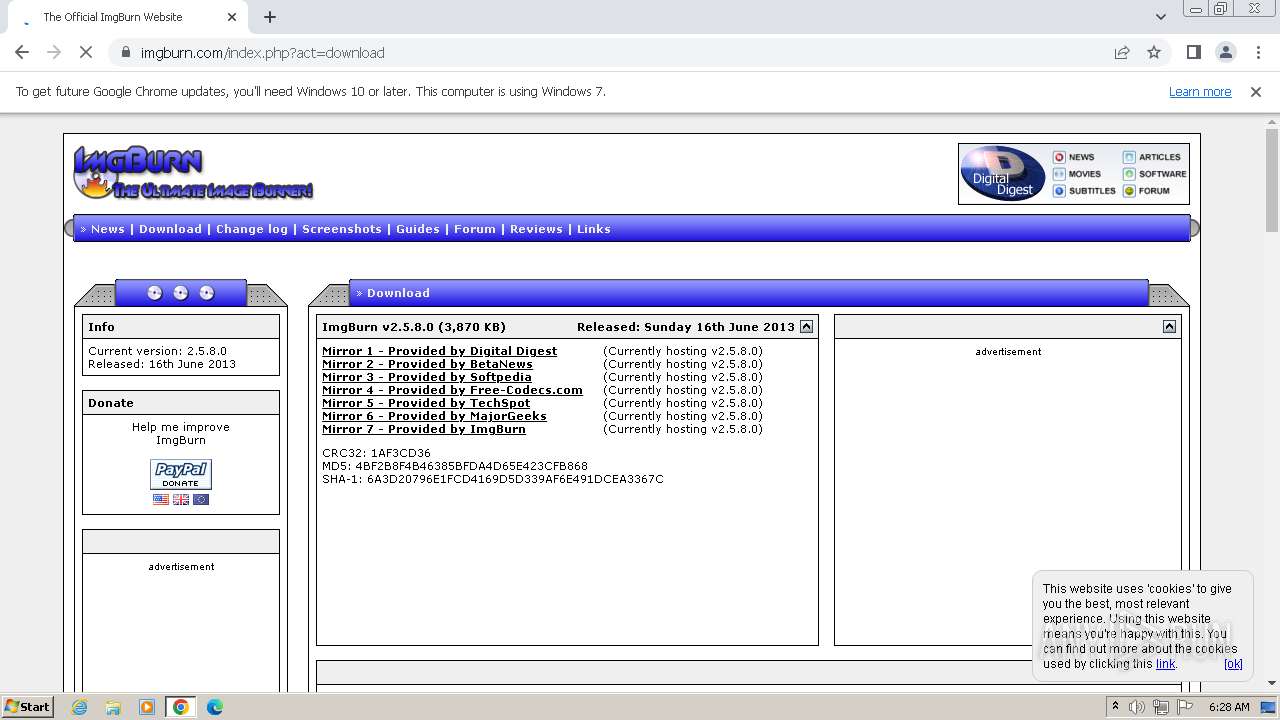Download from Mirror 7 ImgBurn

tap(423, 429)
